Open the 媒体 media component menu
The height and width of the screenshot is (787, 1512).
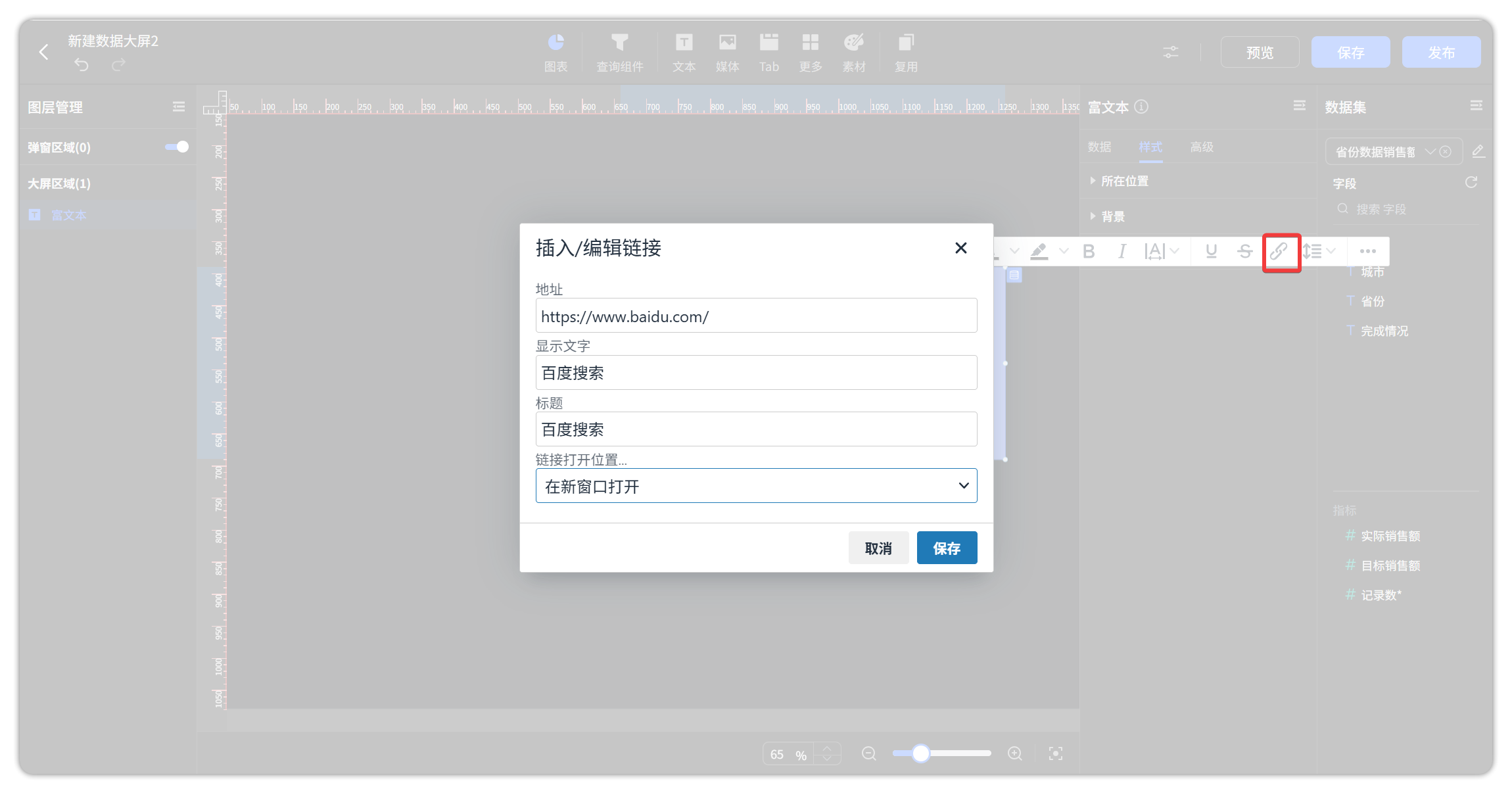727,53
